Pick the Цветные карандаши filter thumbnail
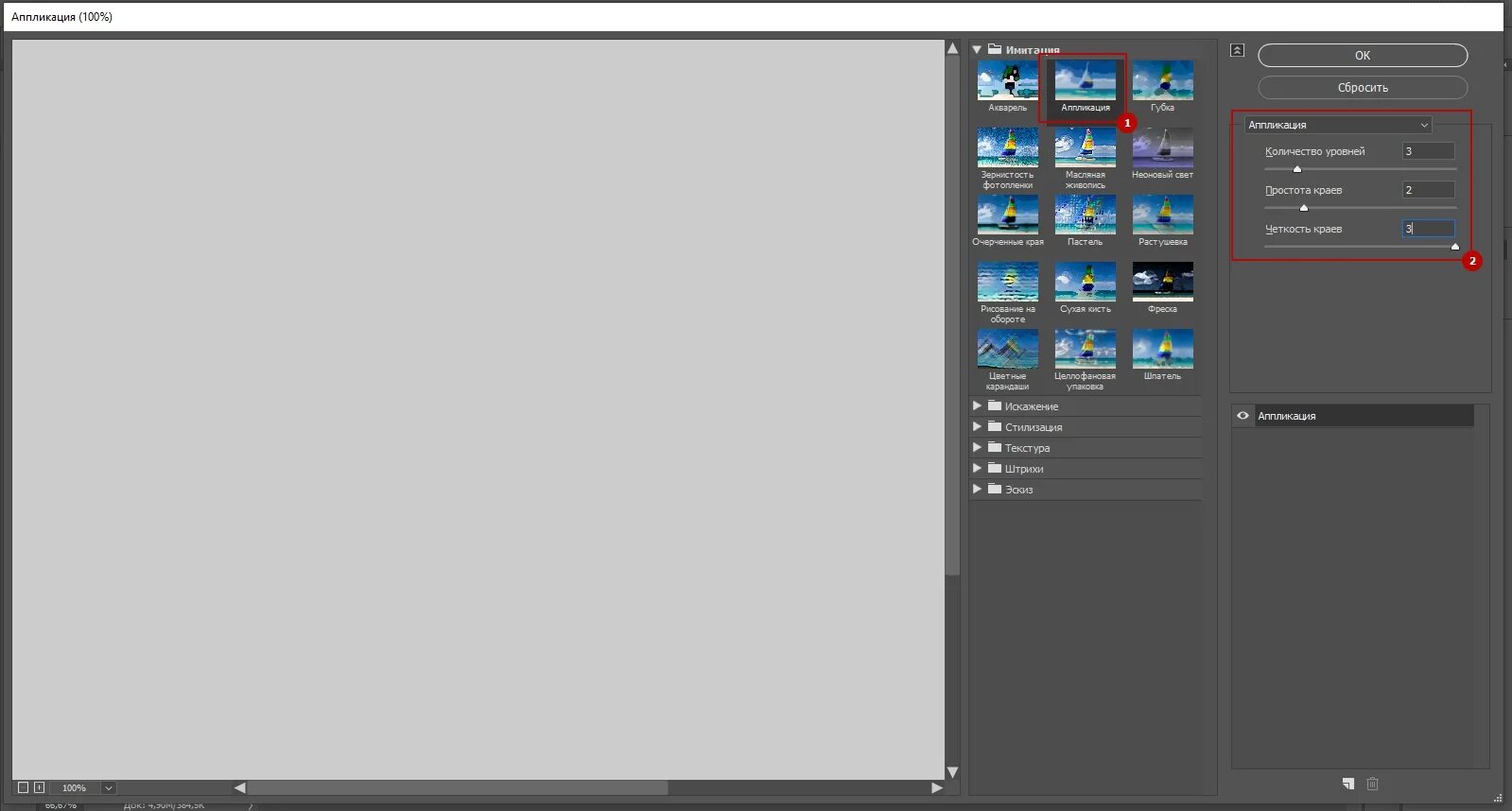The width and height of the screenshot is (1512, 811). click(1008, 349)
